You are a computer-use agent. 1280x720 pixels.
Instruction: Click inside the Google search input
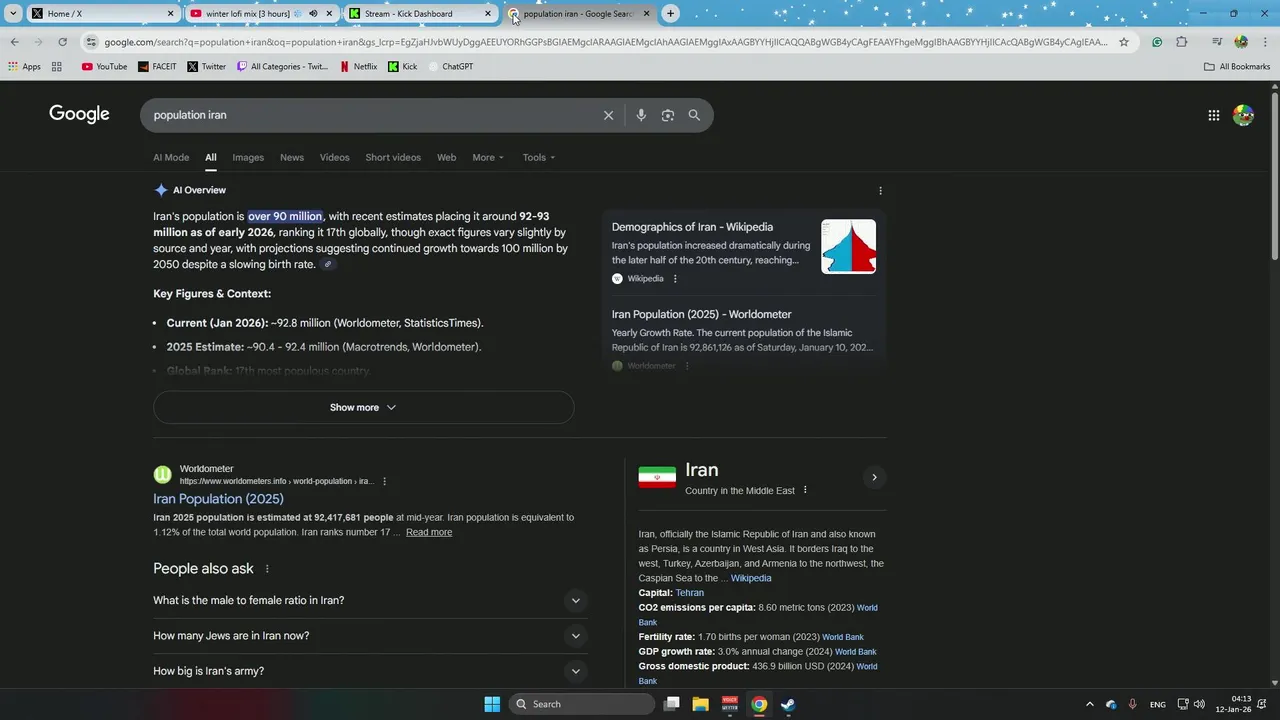pyautogui.click(x=370, y=115)
